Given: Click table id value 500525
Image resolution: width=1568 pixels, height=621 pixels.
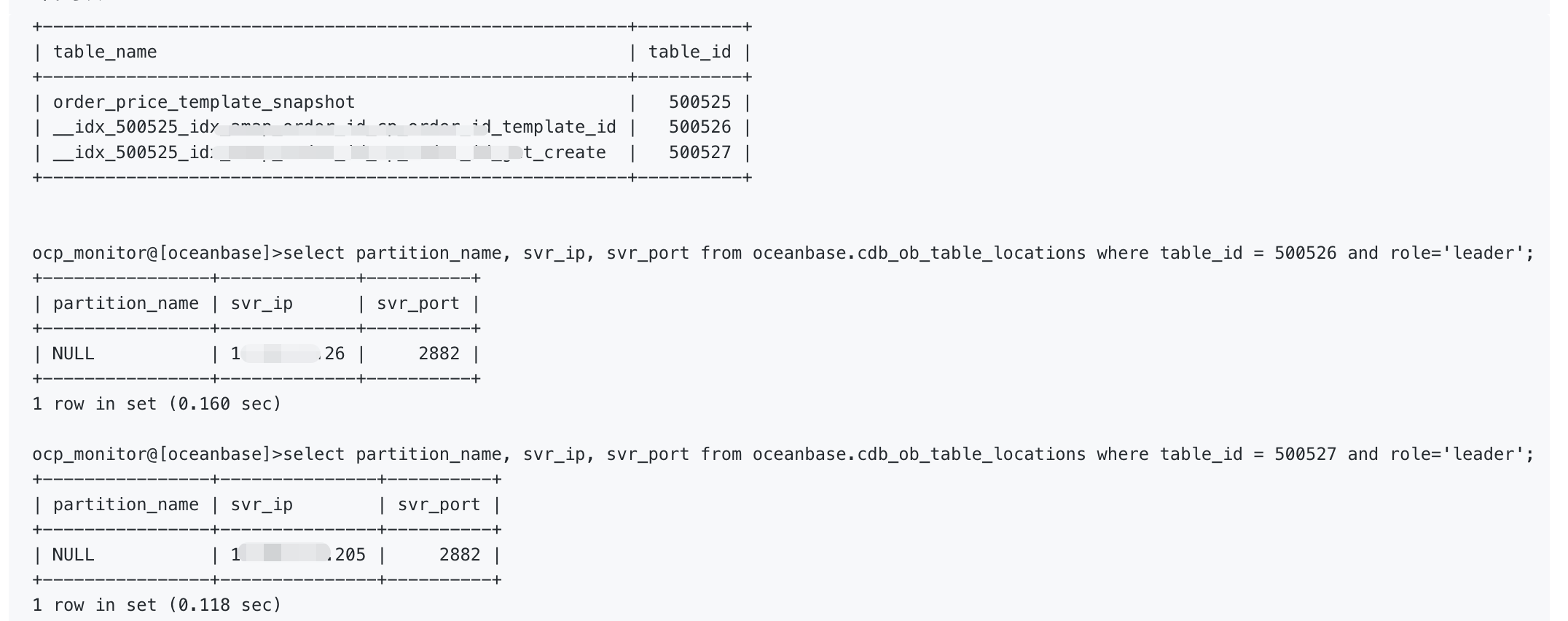Looking at the screenshot, I should coord(699,102).
